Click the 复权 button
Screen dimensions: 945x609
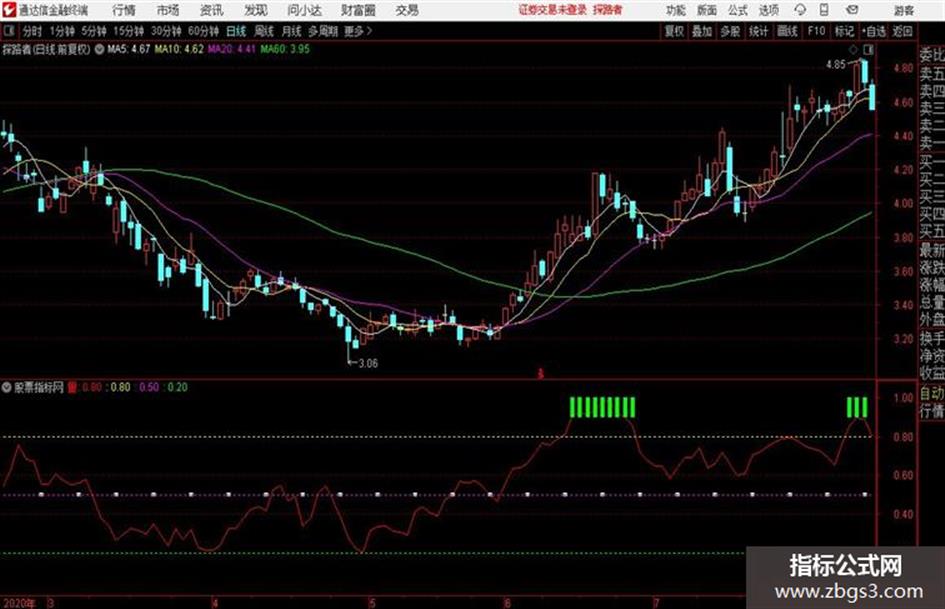click(674, 31)
